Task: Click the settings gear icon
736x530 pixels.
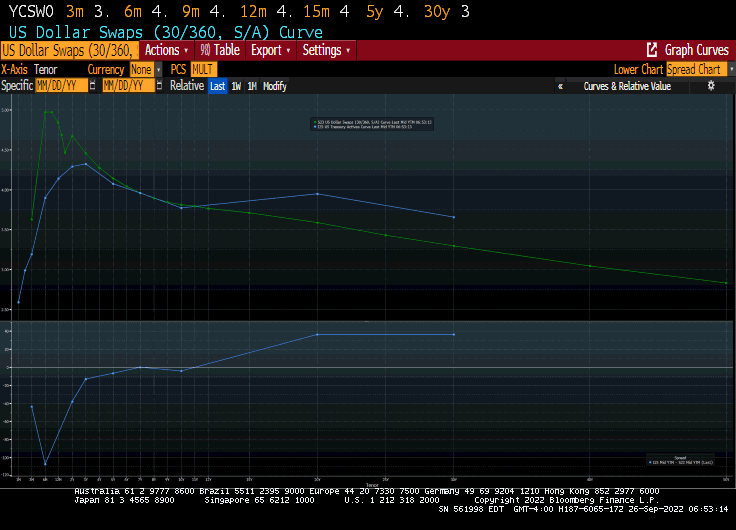Action: (x=711, y=86)
